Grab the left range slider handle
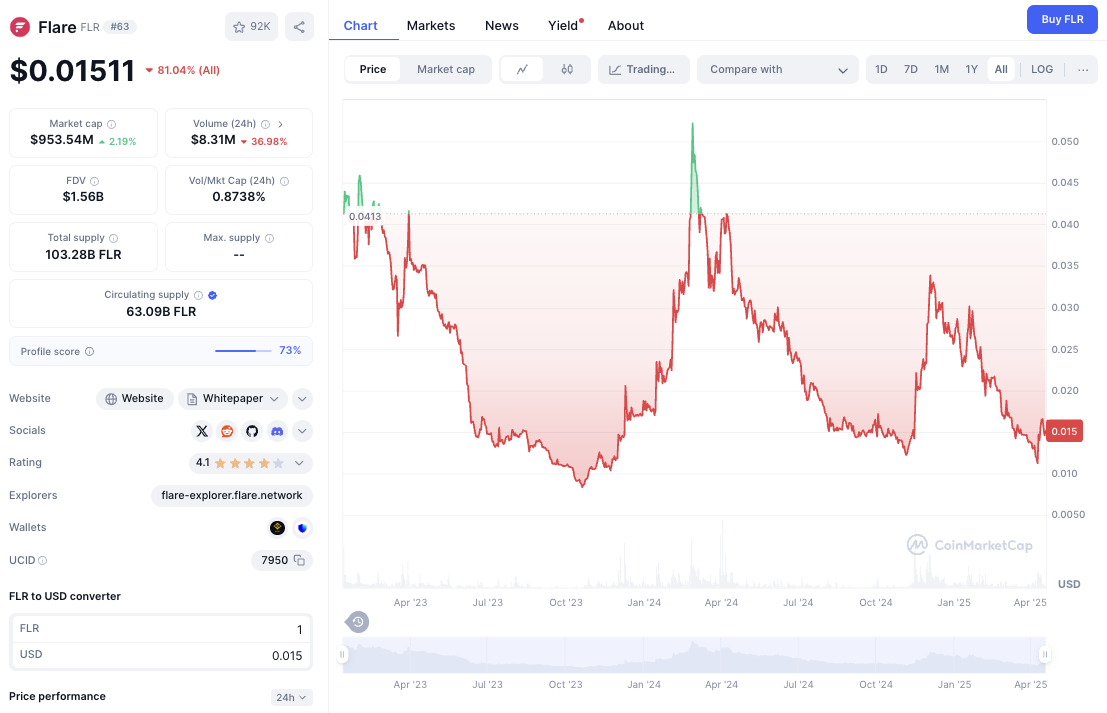 342,654
